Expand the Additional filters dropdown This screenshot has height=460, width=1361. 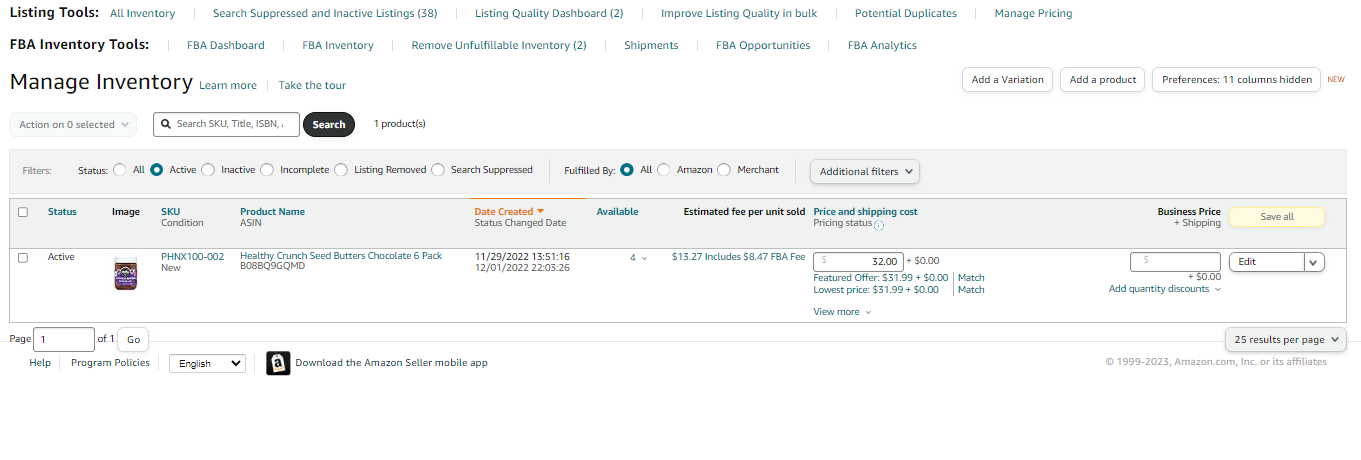(x=865, y=172)
